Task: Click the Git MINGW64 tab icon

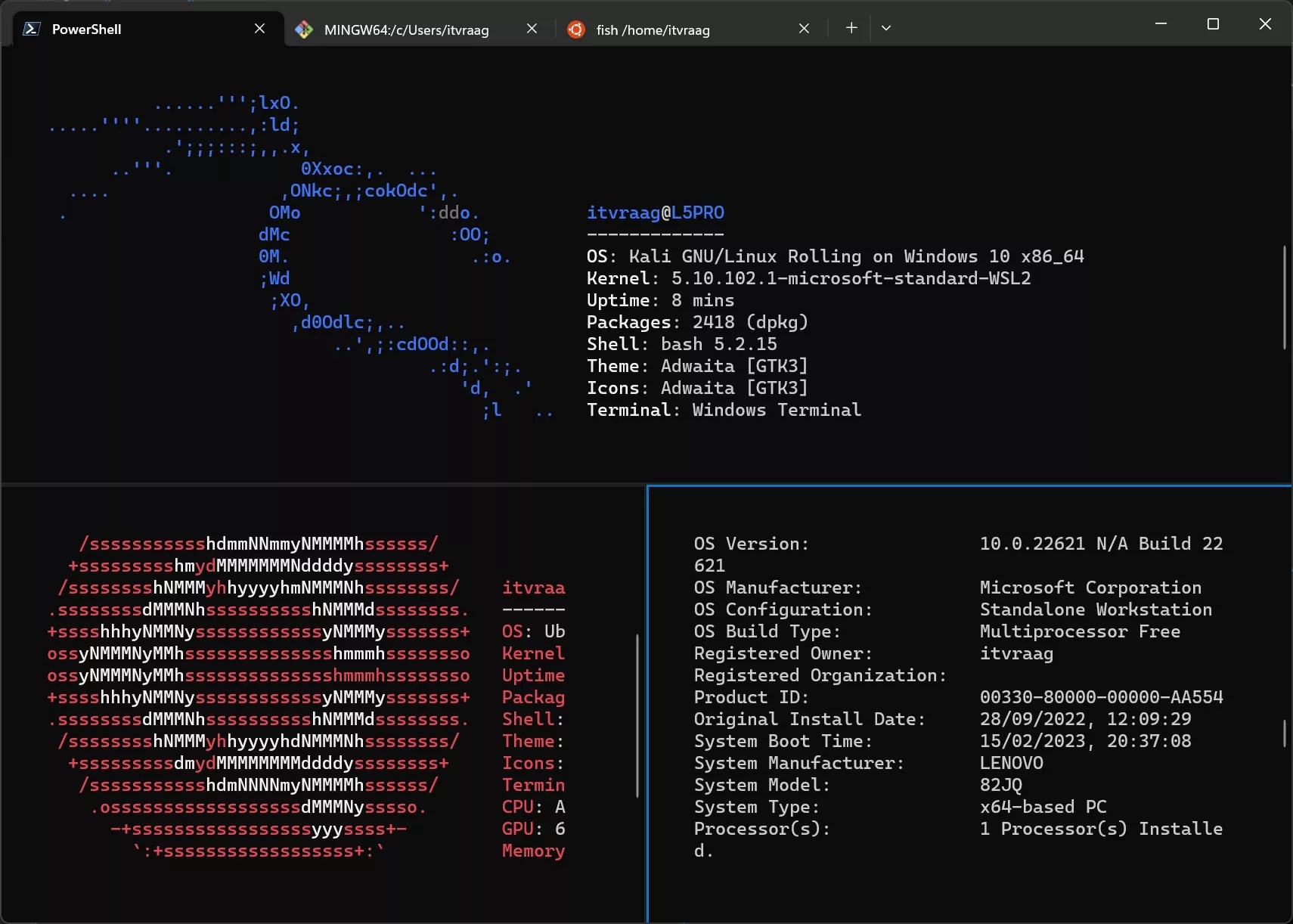Action: click(303, 29)
